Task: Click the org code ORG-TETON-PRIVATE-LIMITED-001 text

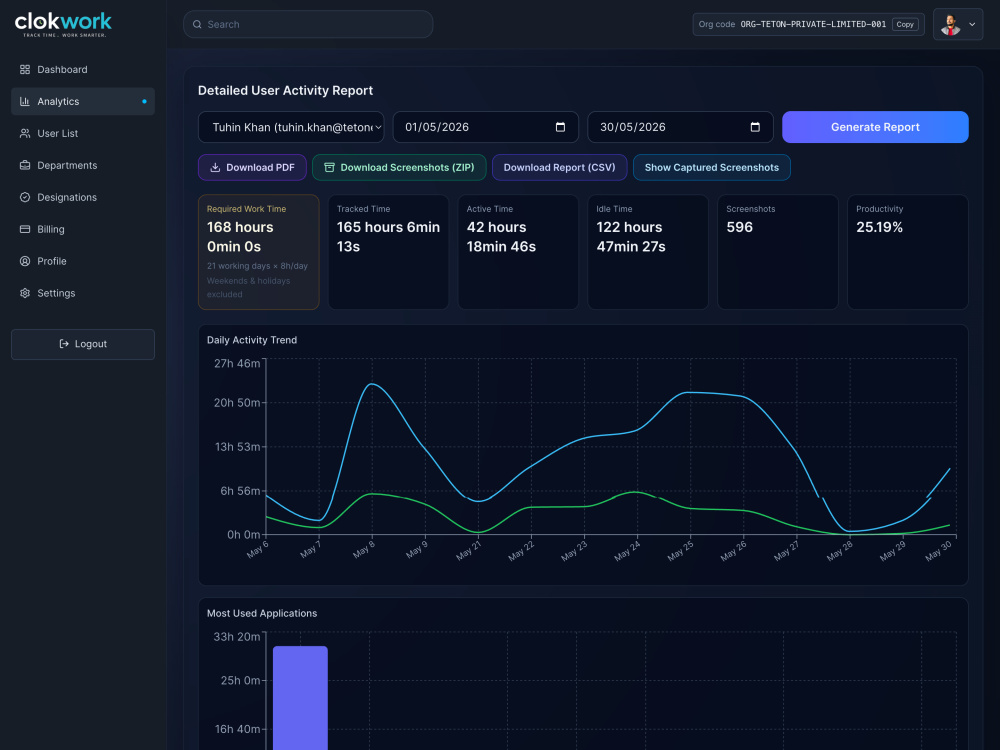Action: (813, 24)
